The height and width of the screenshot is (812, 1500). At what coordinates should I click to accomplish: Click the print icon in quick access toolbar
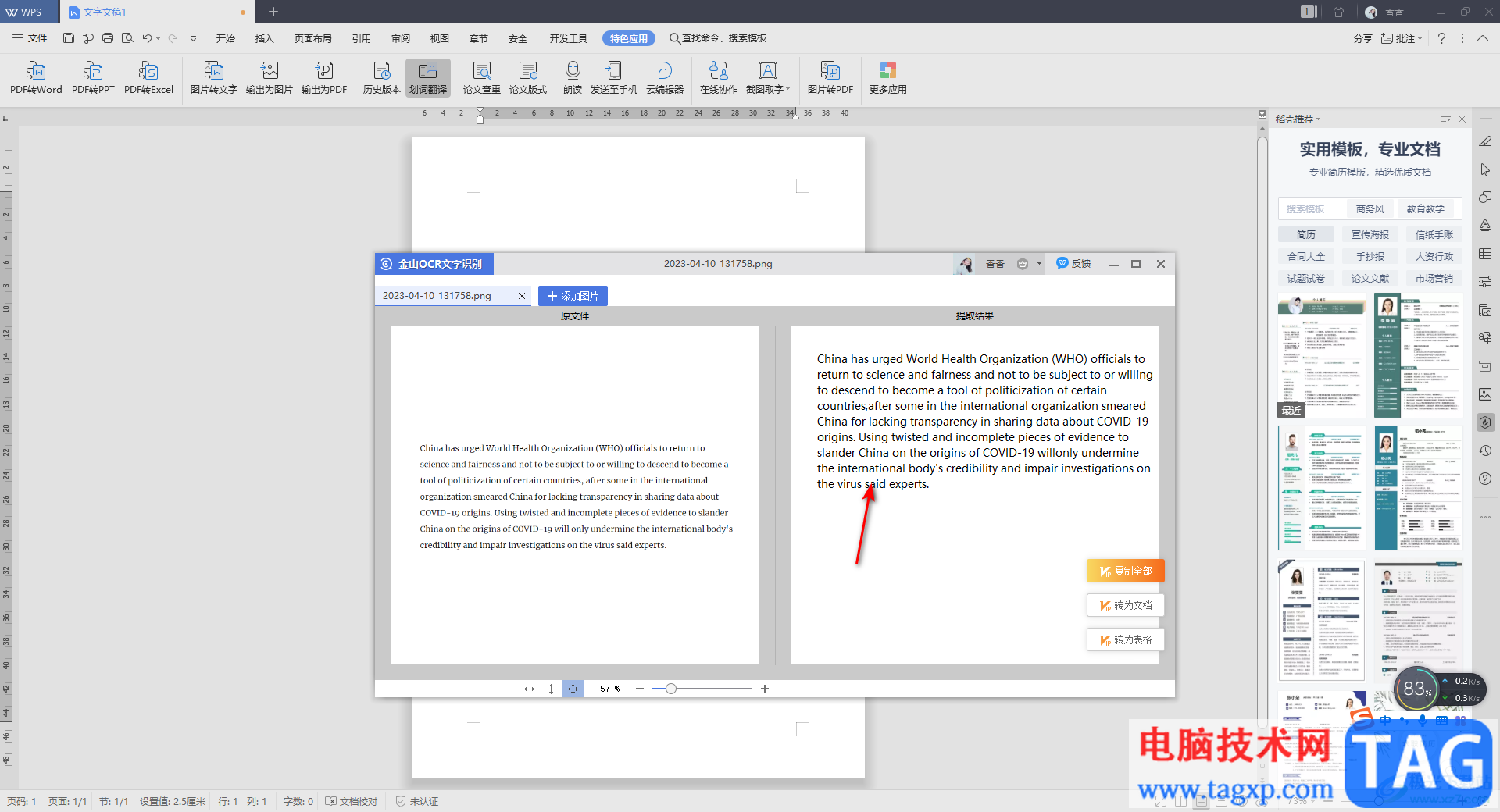pyautogui.click(x=108, y=38)
